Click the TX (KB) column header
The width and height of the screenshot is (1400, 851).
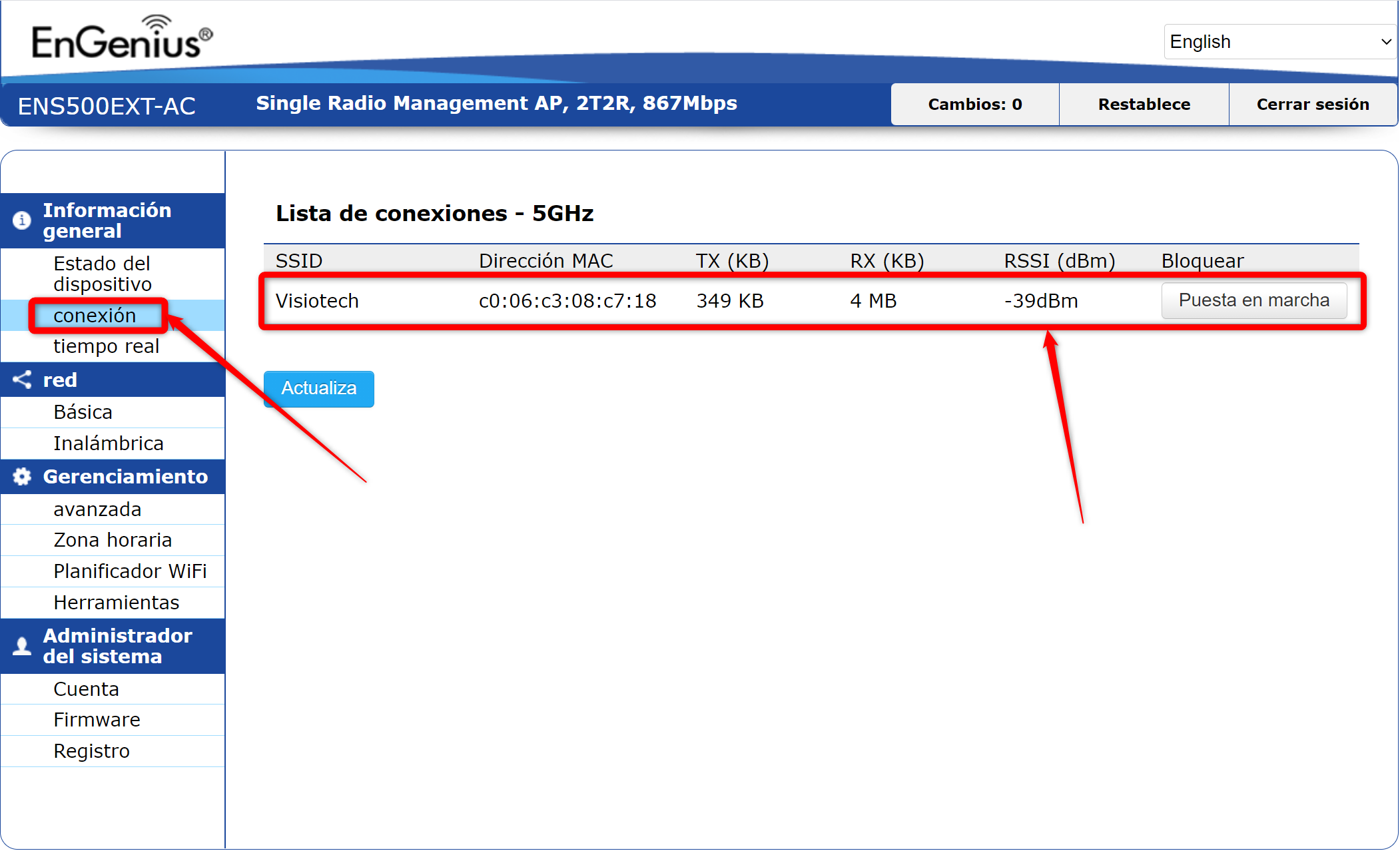tap(733, 261)
